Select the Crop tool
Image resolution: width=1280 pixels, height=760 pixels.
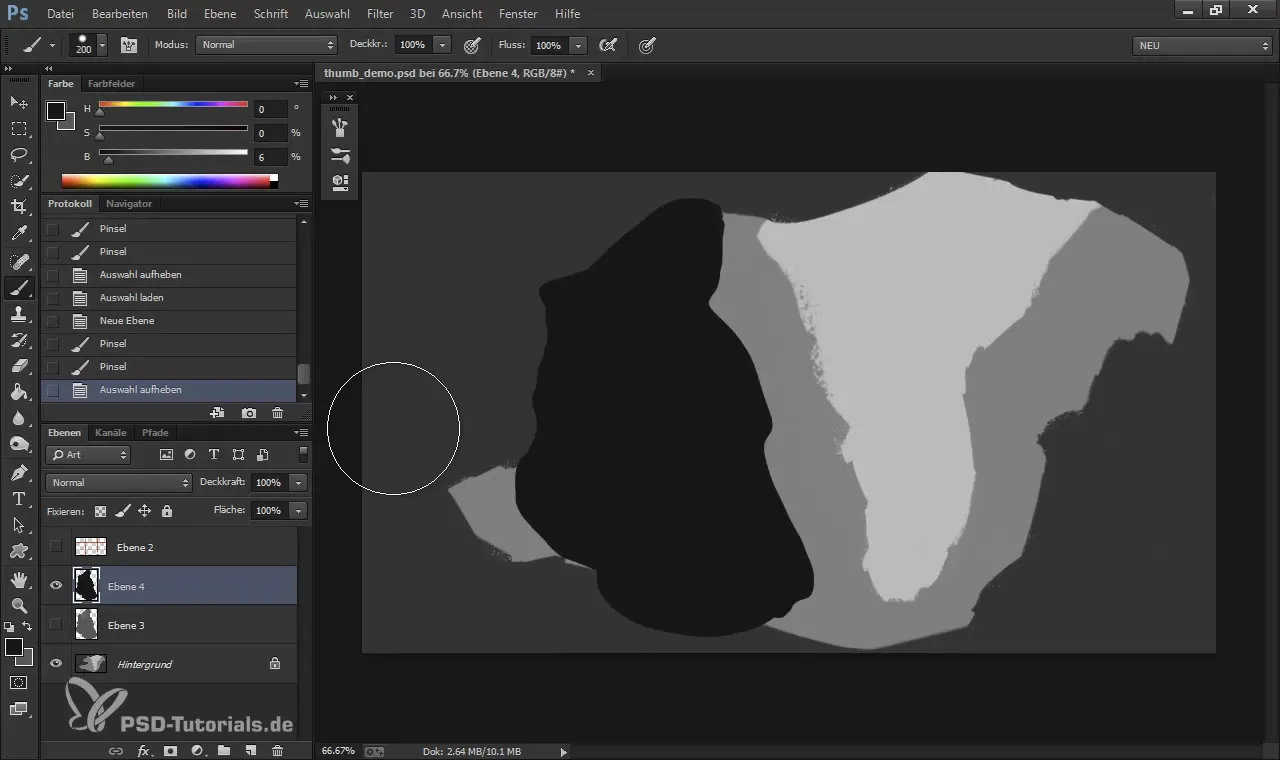click(19, 206)
